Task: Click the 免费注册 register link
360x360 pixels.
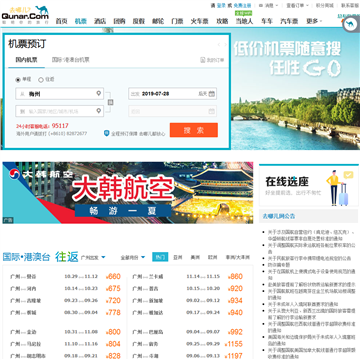Action: (x=242, y=5)
